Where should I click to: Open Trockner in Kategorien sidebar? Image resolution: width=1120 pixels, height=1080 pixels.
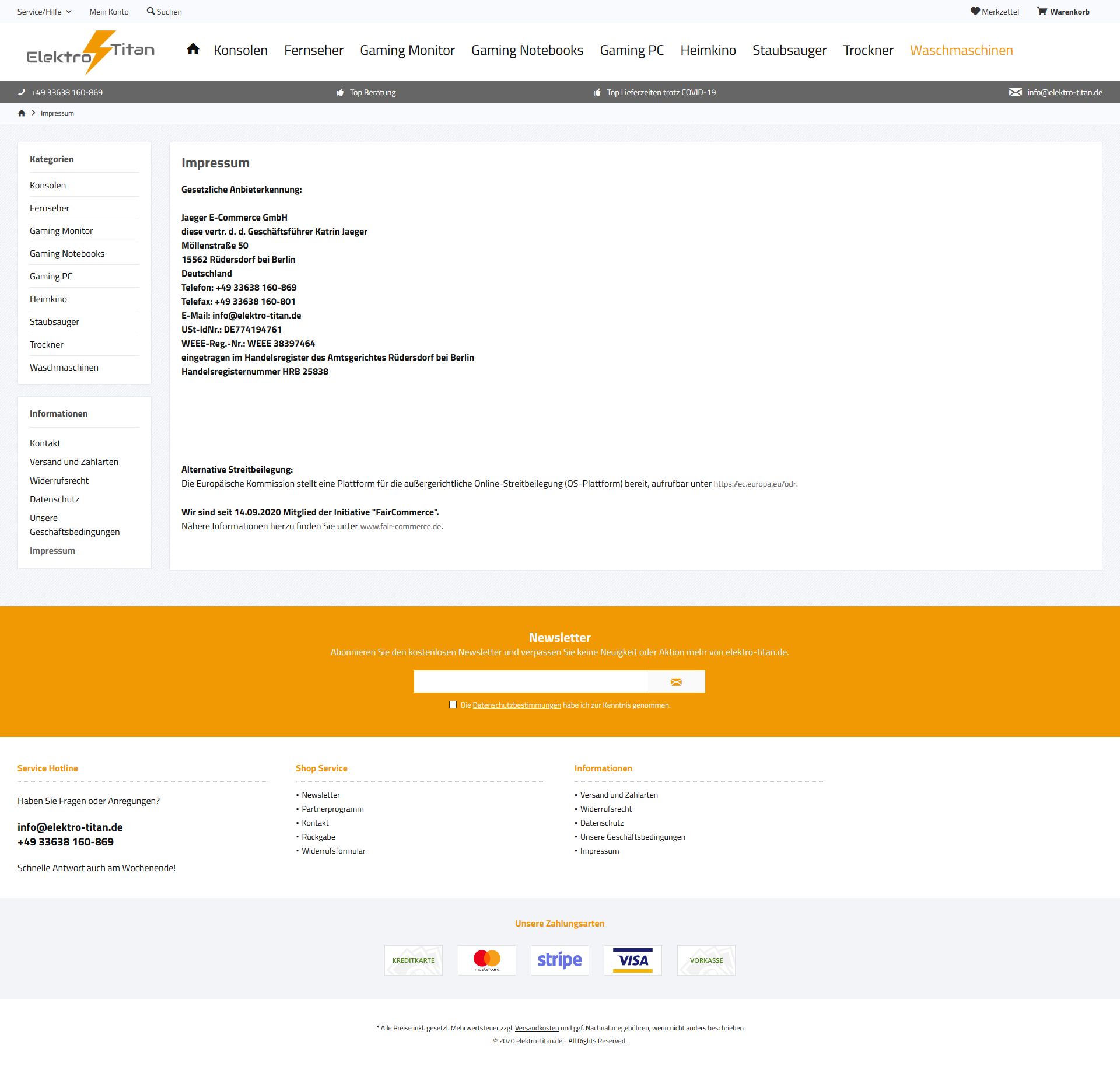(47, 345)
